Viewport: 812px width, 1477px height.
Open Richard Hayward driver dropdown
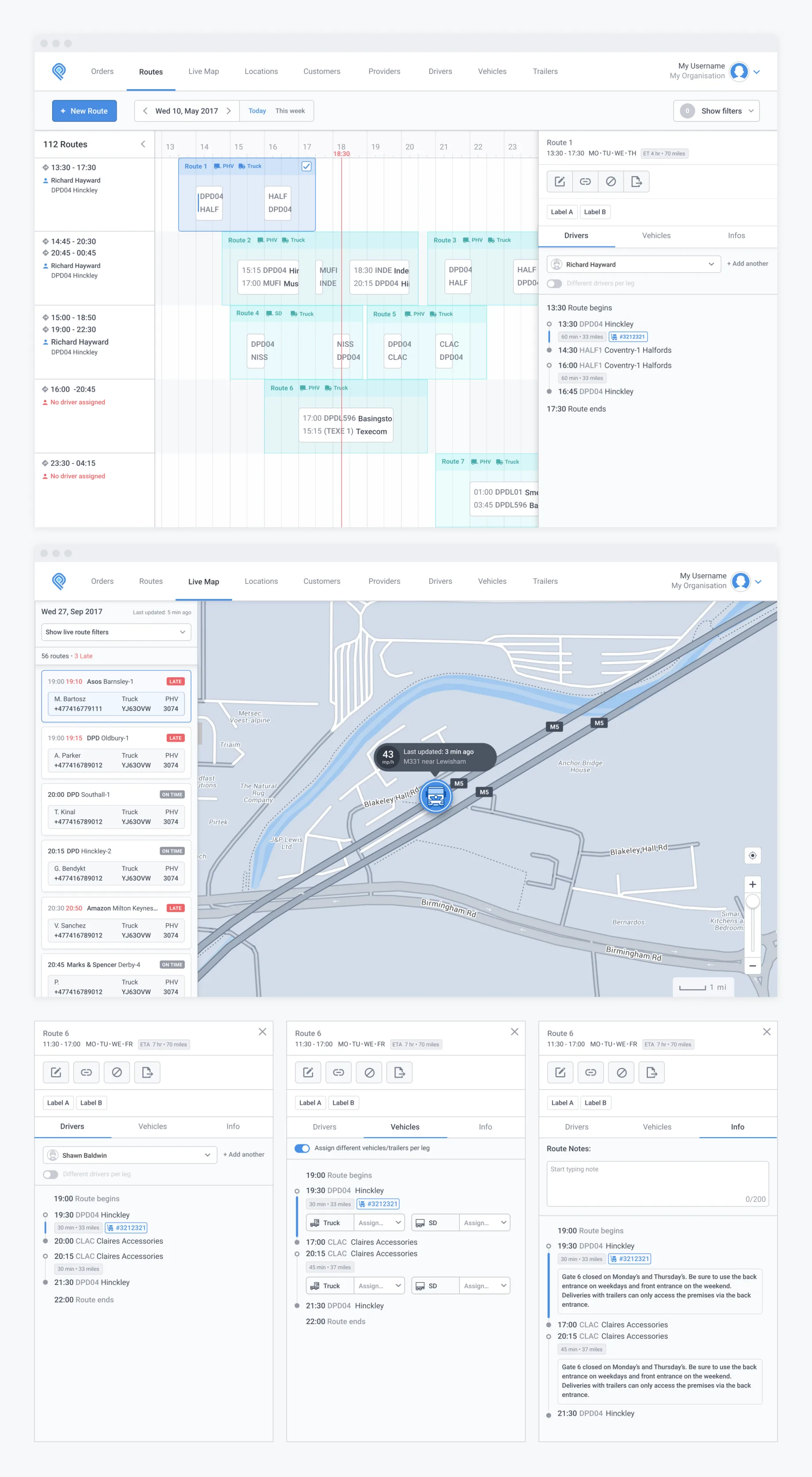click(x=634, y=264)
